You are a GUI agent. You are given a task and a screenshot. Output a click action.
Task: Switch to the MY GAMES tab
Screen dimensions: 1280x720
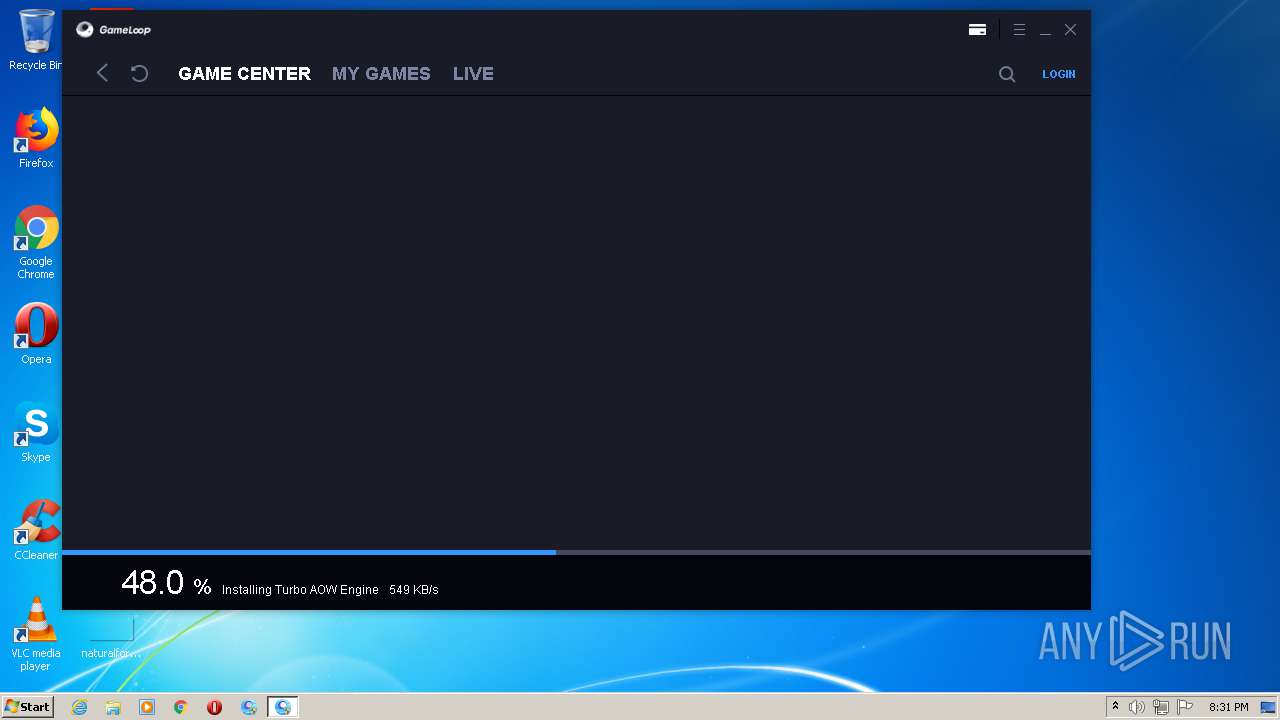coord(381,74)
